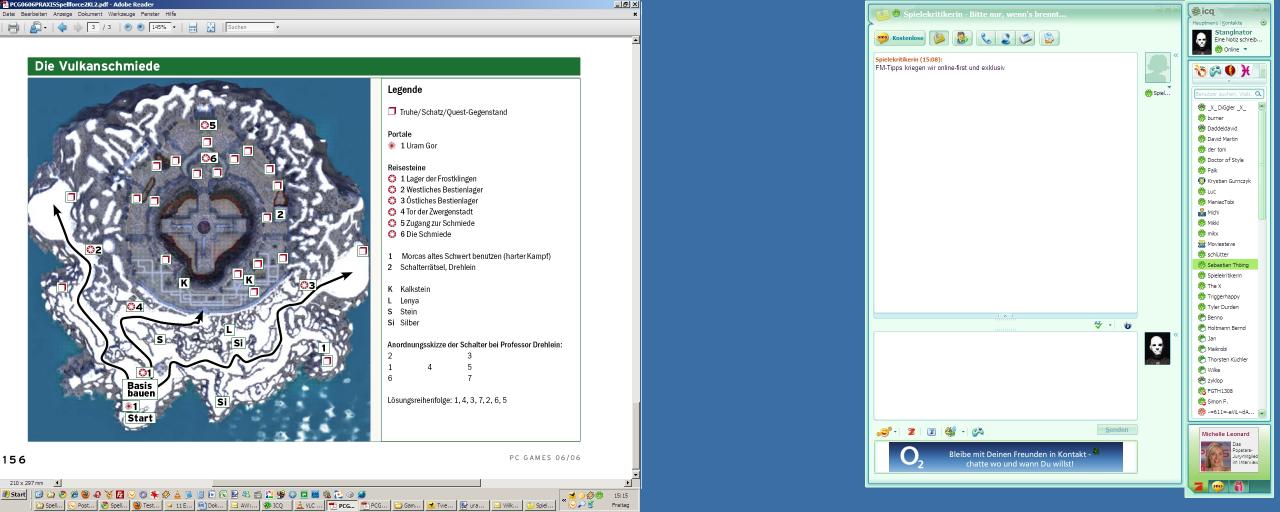Open the 145% zoom level dropdown
The width and height of the screenshot is (1280, 512).
click(175, 27)
